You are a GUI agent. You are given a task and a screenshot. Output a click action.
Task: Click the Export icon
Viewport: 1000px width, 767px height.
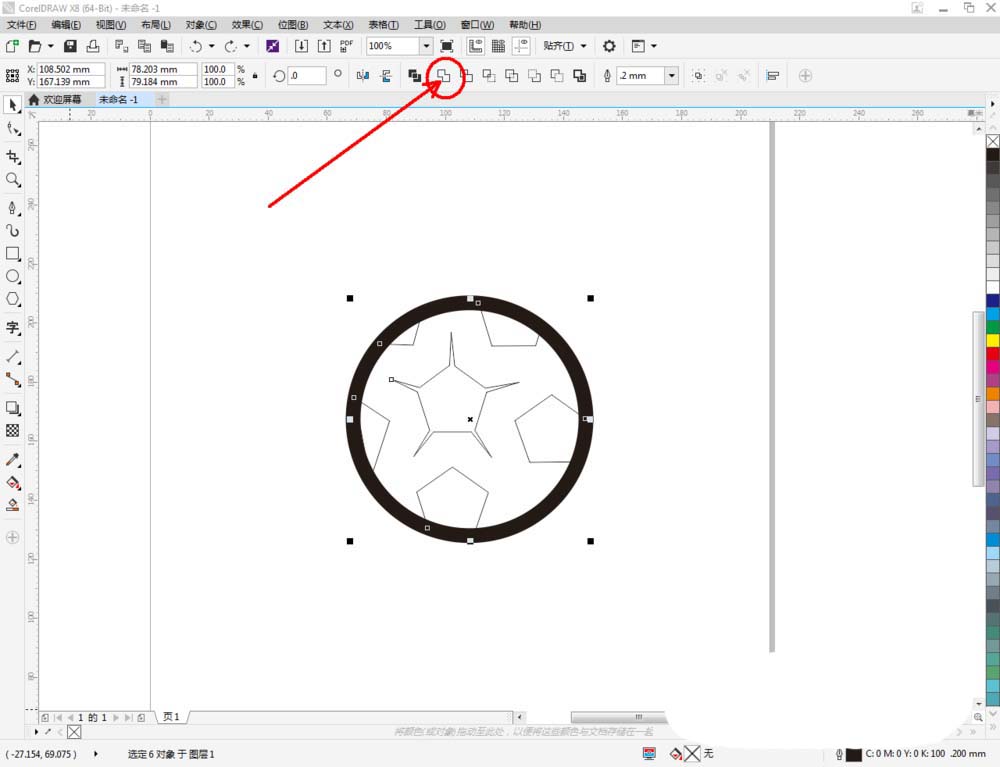(x=324, y=46)
